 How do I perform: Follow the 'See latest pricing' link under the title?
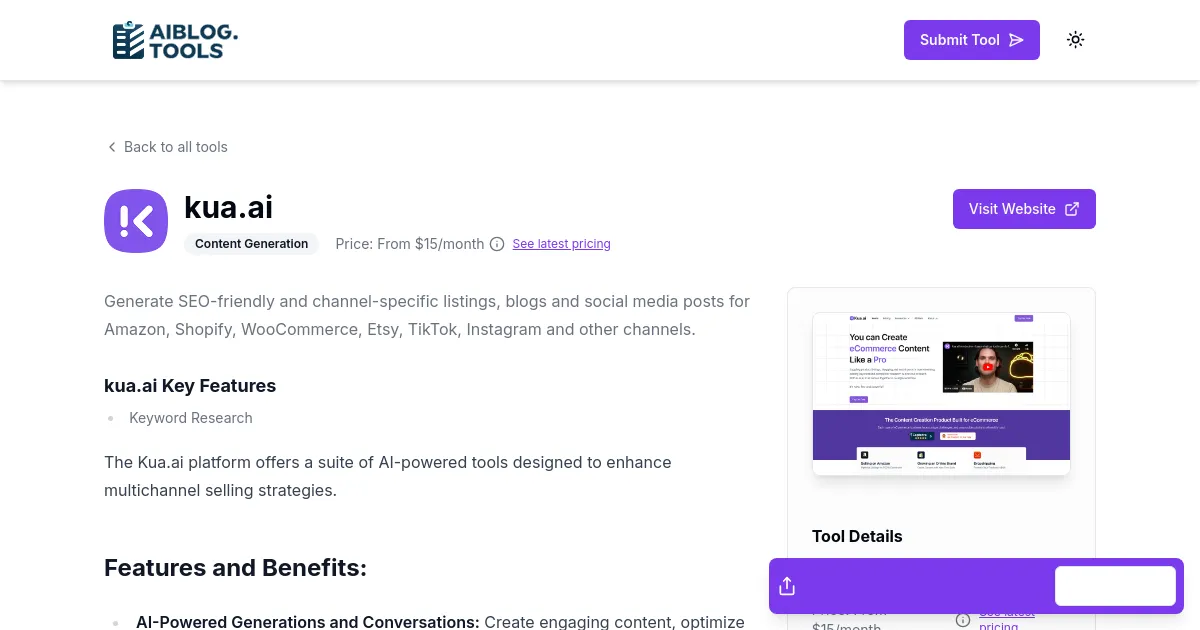561,244
